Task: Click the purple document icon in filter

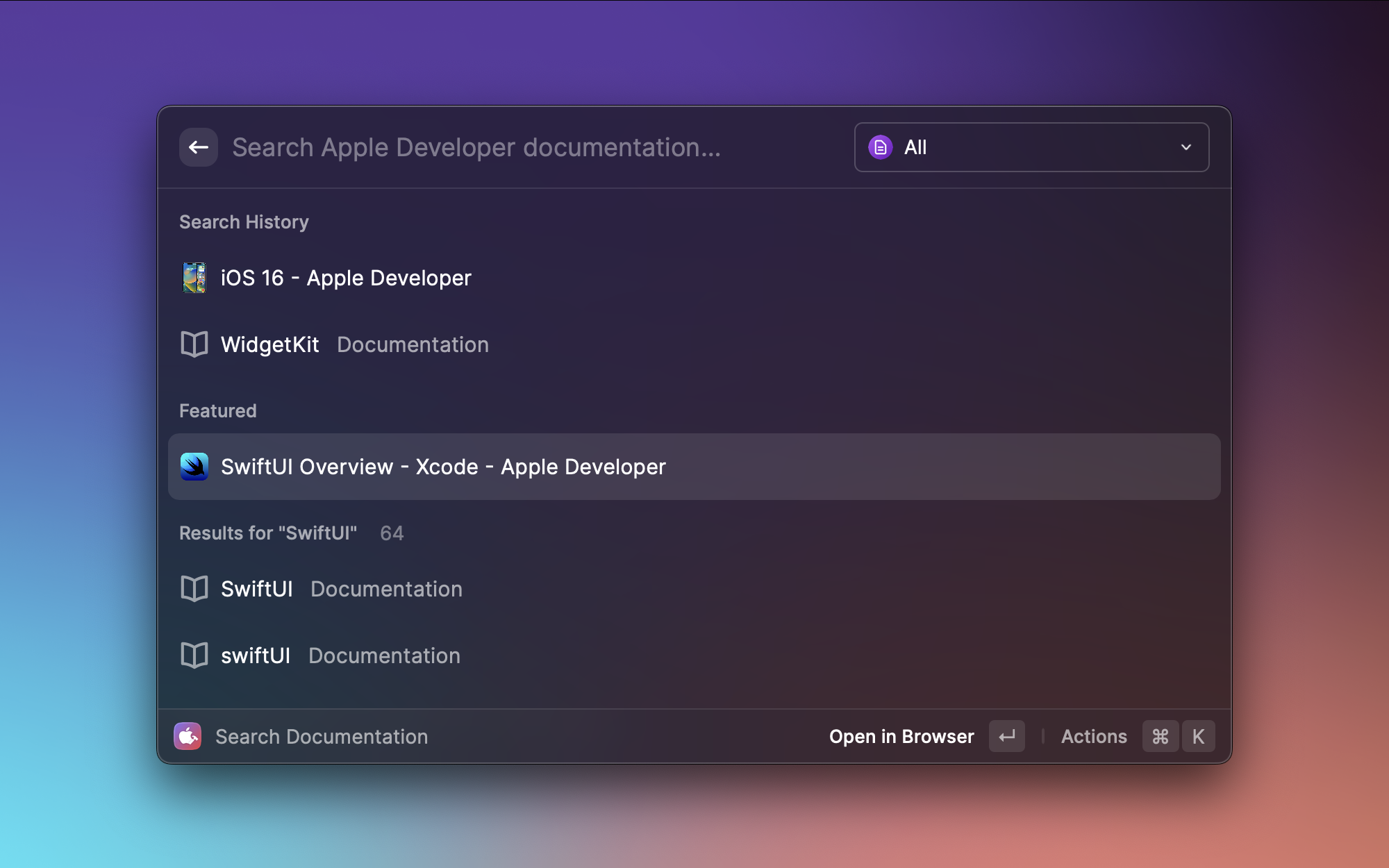Action: (x=880, y=147)
